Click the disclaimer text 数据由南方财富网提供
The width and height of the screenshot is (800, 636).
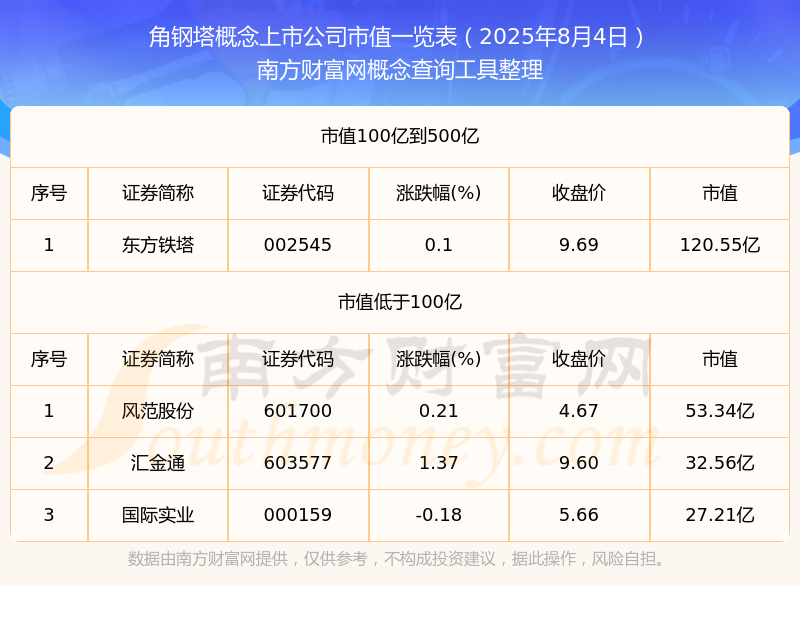pyautogui.click(x=208, y=559)
